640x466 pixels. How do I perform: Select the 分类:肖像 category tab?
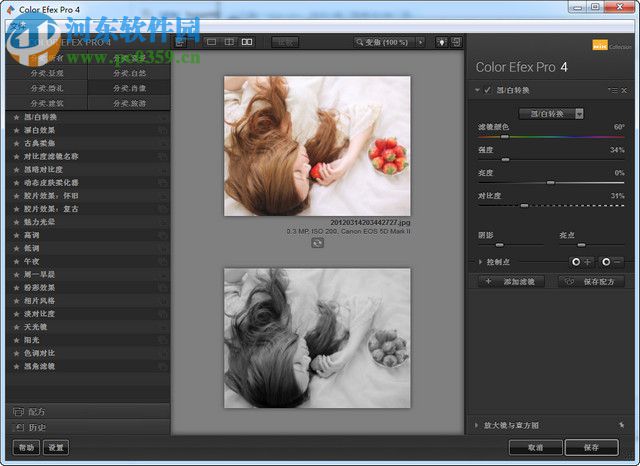point(129,87)
